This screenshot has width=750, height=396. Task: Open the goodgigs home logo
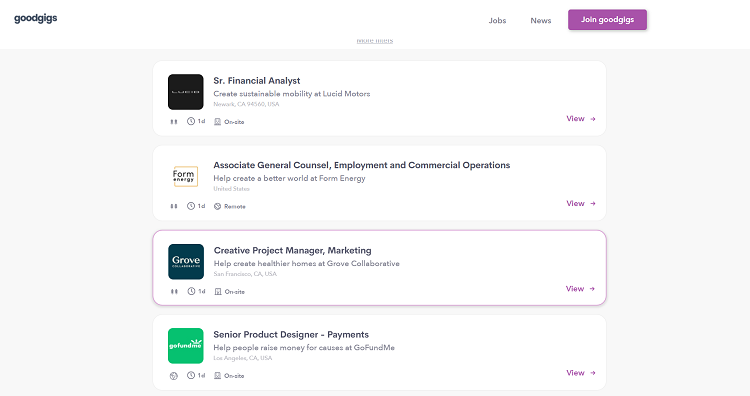point(35,18)
